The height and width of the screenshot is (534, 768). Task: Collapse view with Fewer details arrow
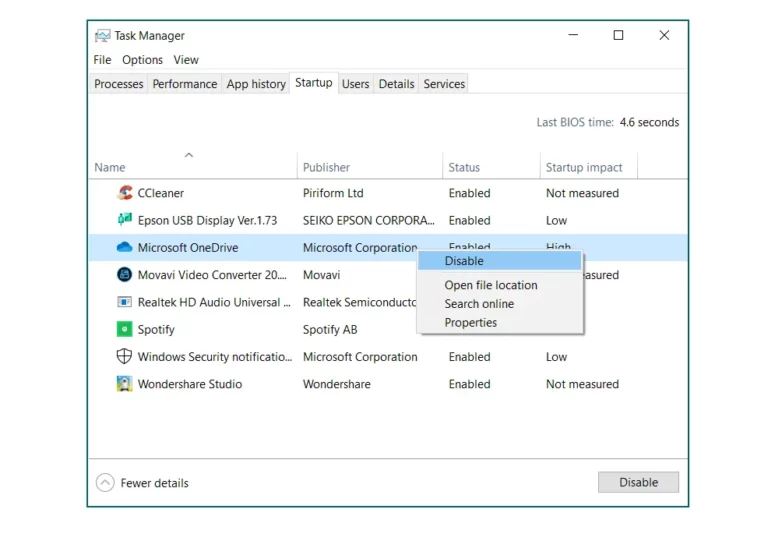(x=105, y=483)
